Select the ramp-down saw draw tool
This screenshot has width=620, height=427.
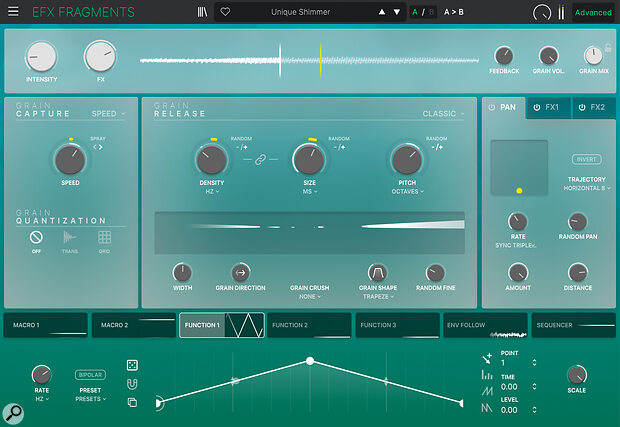(x=487, y=408)
